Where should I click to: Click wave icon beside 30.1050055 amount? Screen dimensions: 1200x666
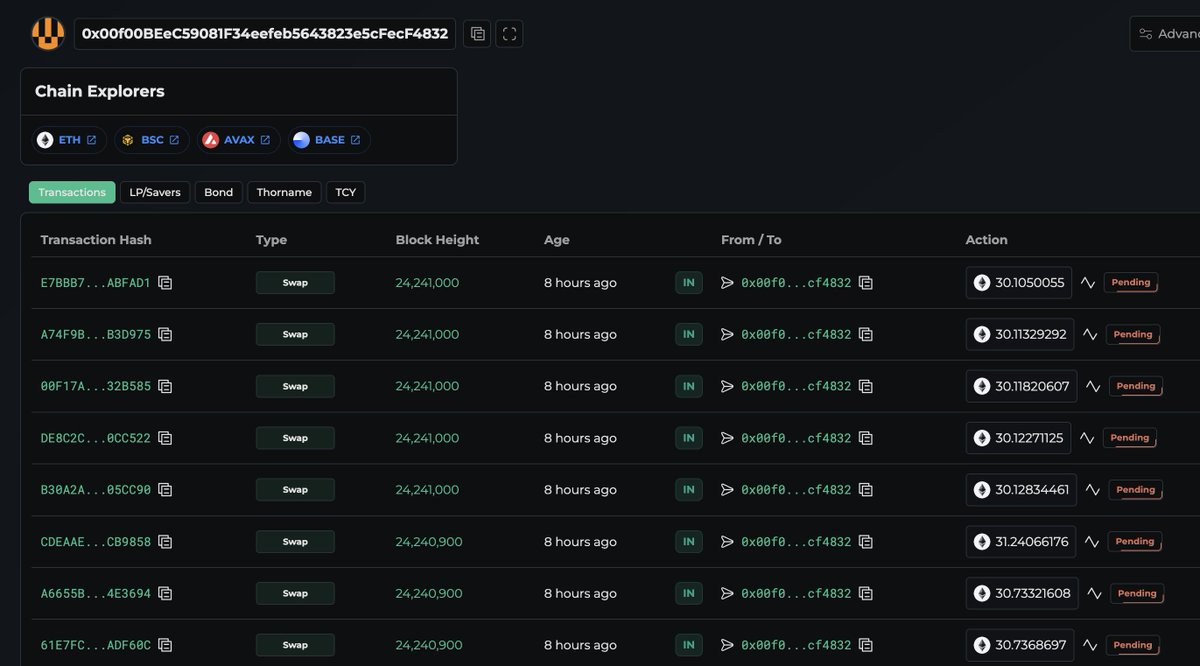tap(1088, 283)
